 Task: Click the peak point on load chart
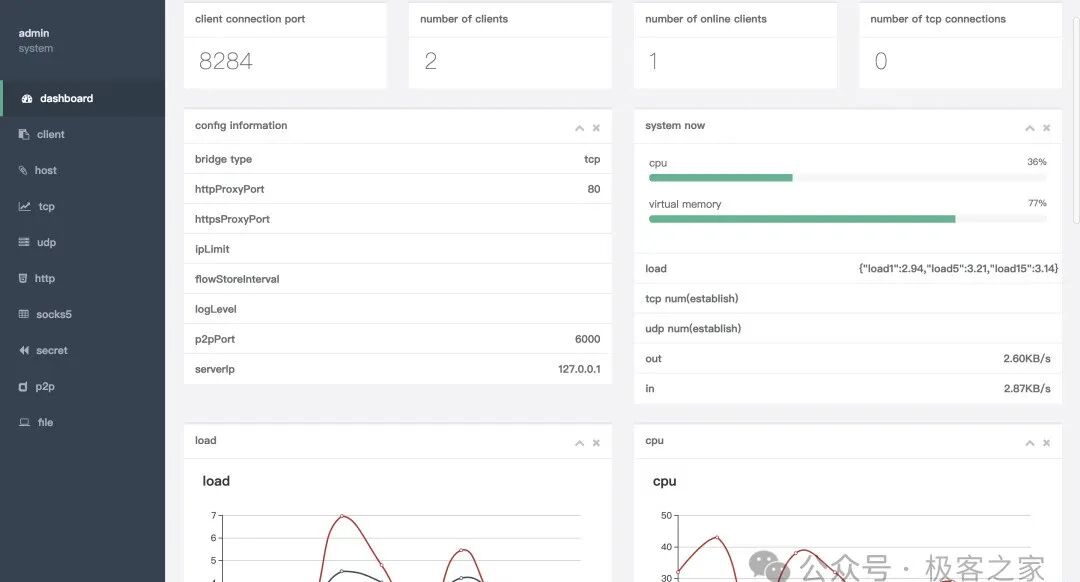(x=342, y=516)
